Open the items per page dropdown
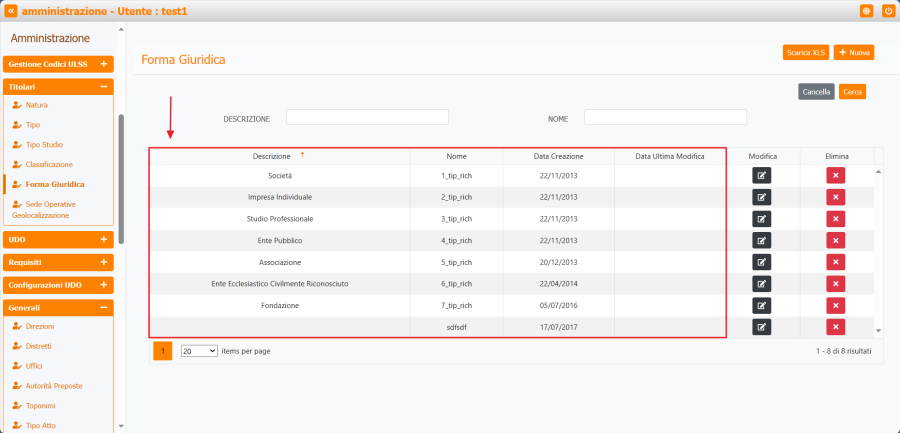The height and width of the screenshot is (433, 900). click(199, 351)
